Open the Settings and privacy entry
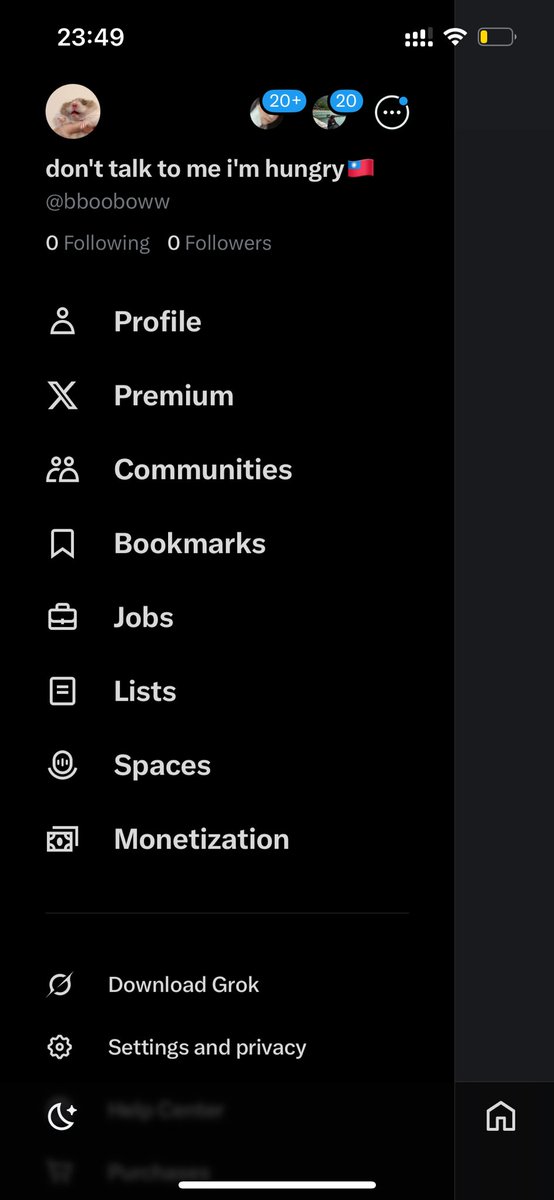Image resolution: width=554 pixels, height=1200 pixels. point(207,1048)
